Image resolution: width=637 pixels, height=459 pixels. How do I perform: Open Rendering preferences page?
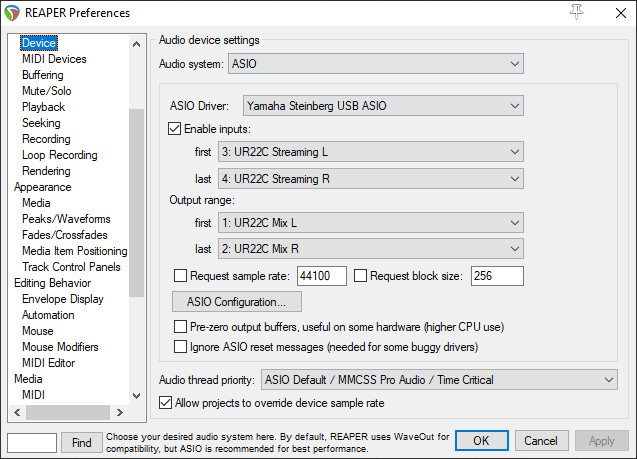click(x=46, y=171)
